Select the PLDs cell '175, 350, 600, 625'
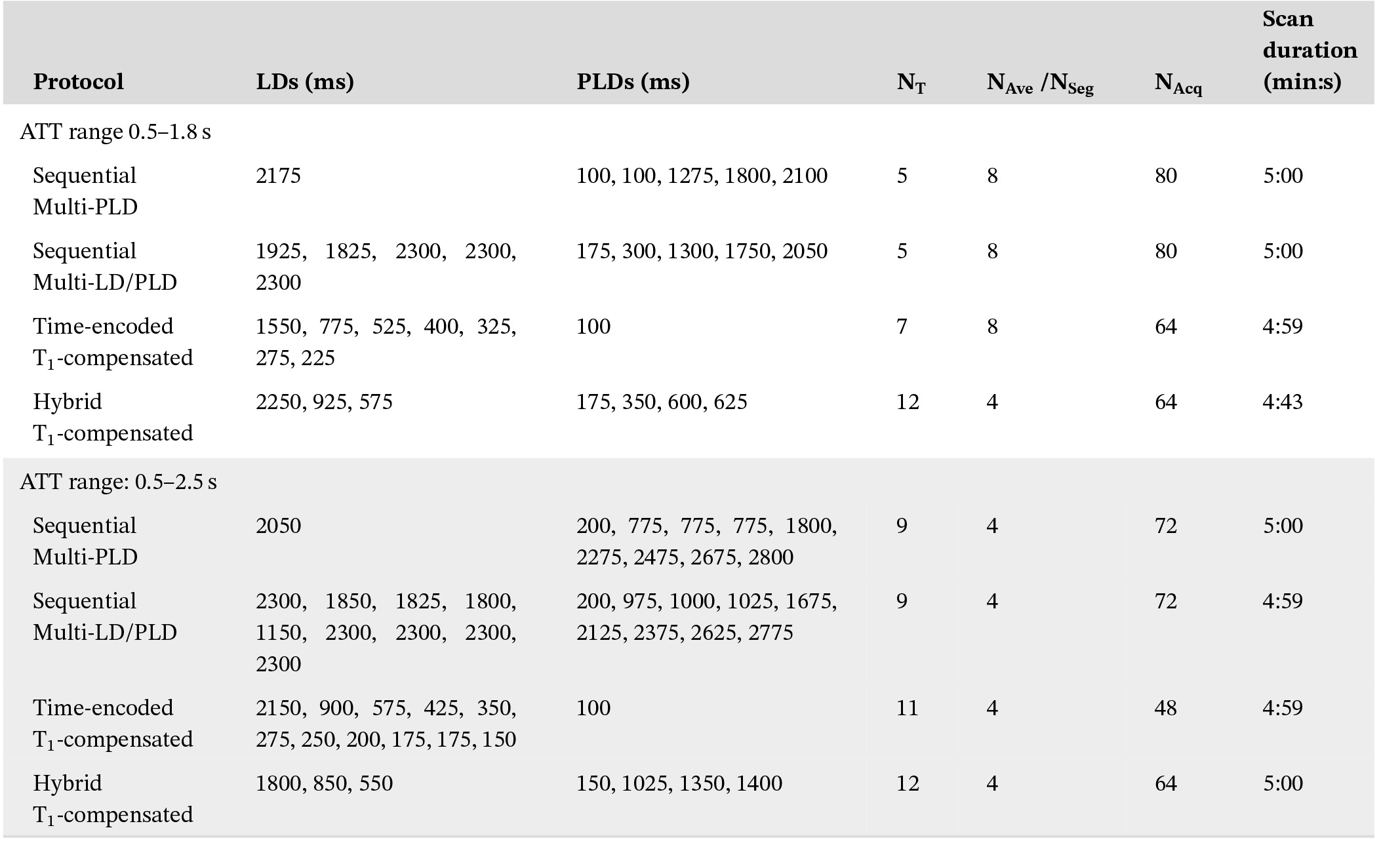1381x868 pixels. (661, 402)
